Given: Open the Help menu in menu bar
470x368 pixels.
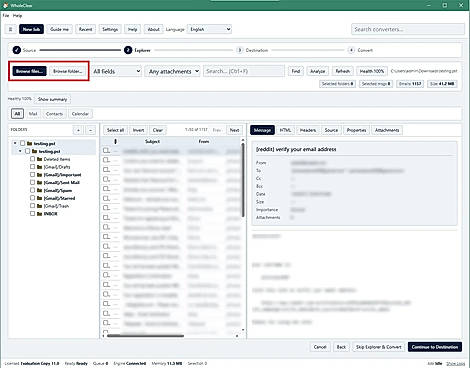Looking at the screenshot, I should coord(17,16).
